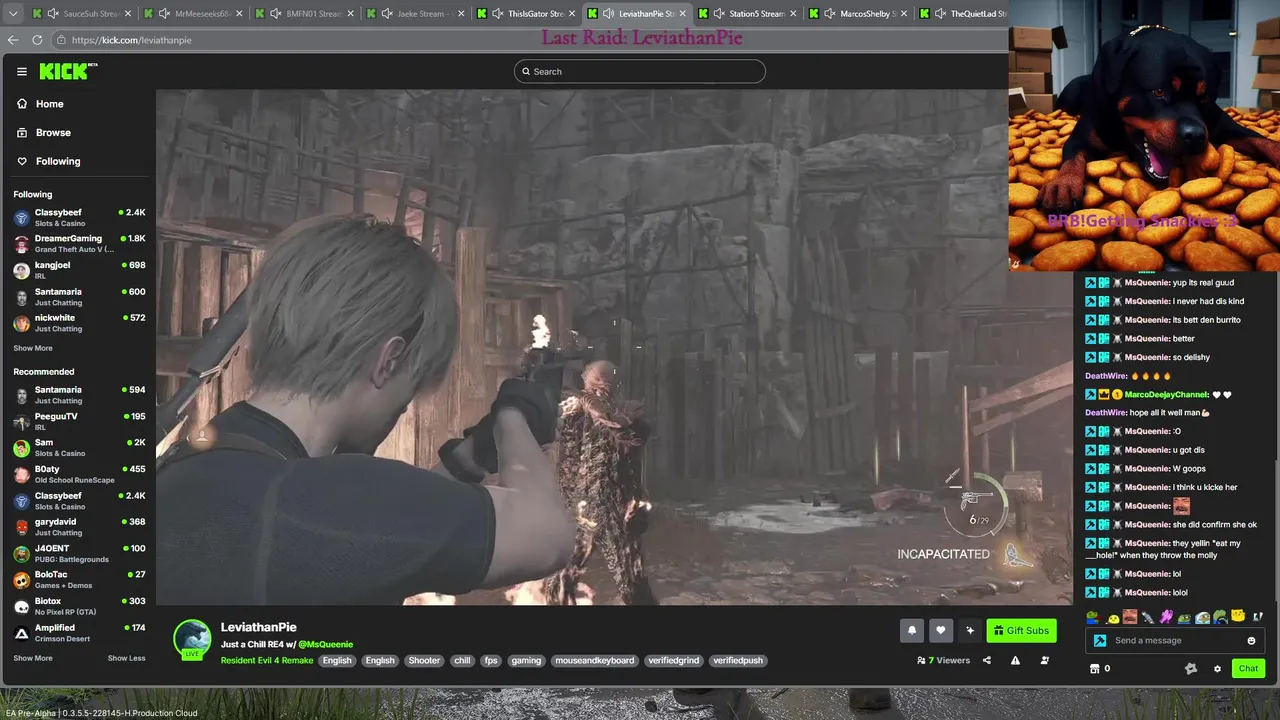Click the Resident Evil stream video player

click(614, 347)
